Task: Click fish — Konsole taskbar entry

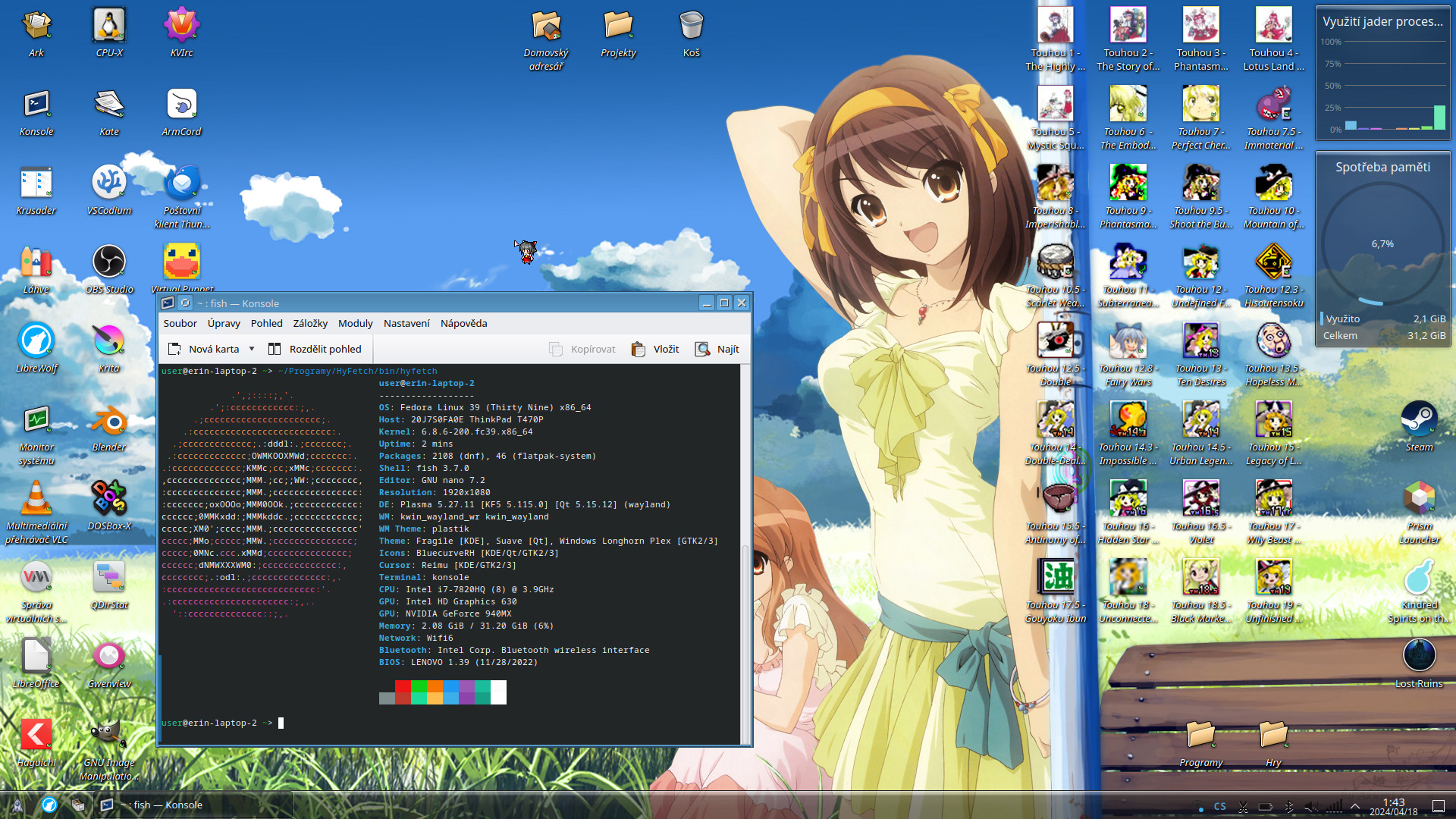Action: click(x=193, y=805)
